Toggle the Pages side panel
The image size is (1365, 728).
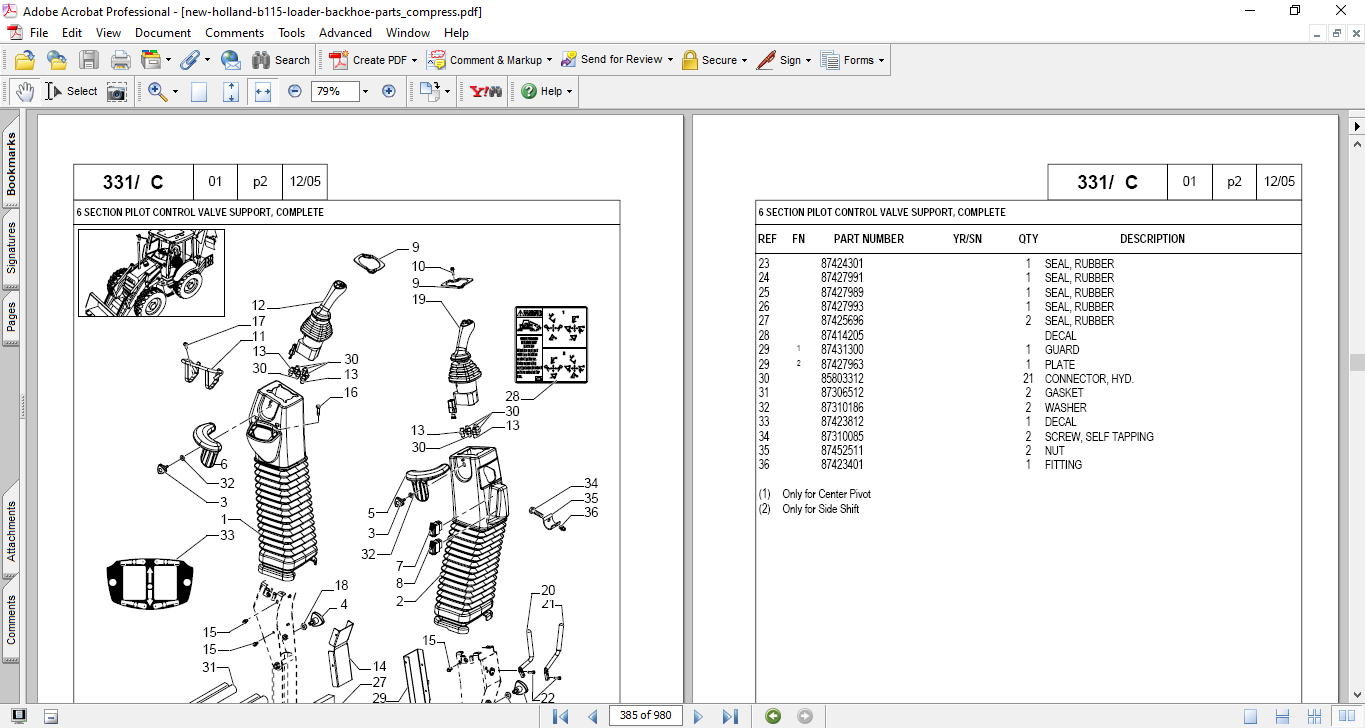coord(11,316)
